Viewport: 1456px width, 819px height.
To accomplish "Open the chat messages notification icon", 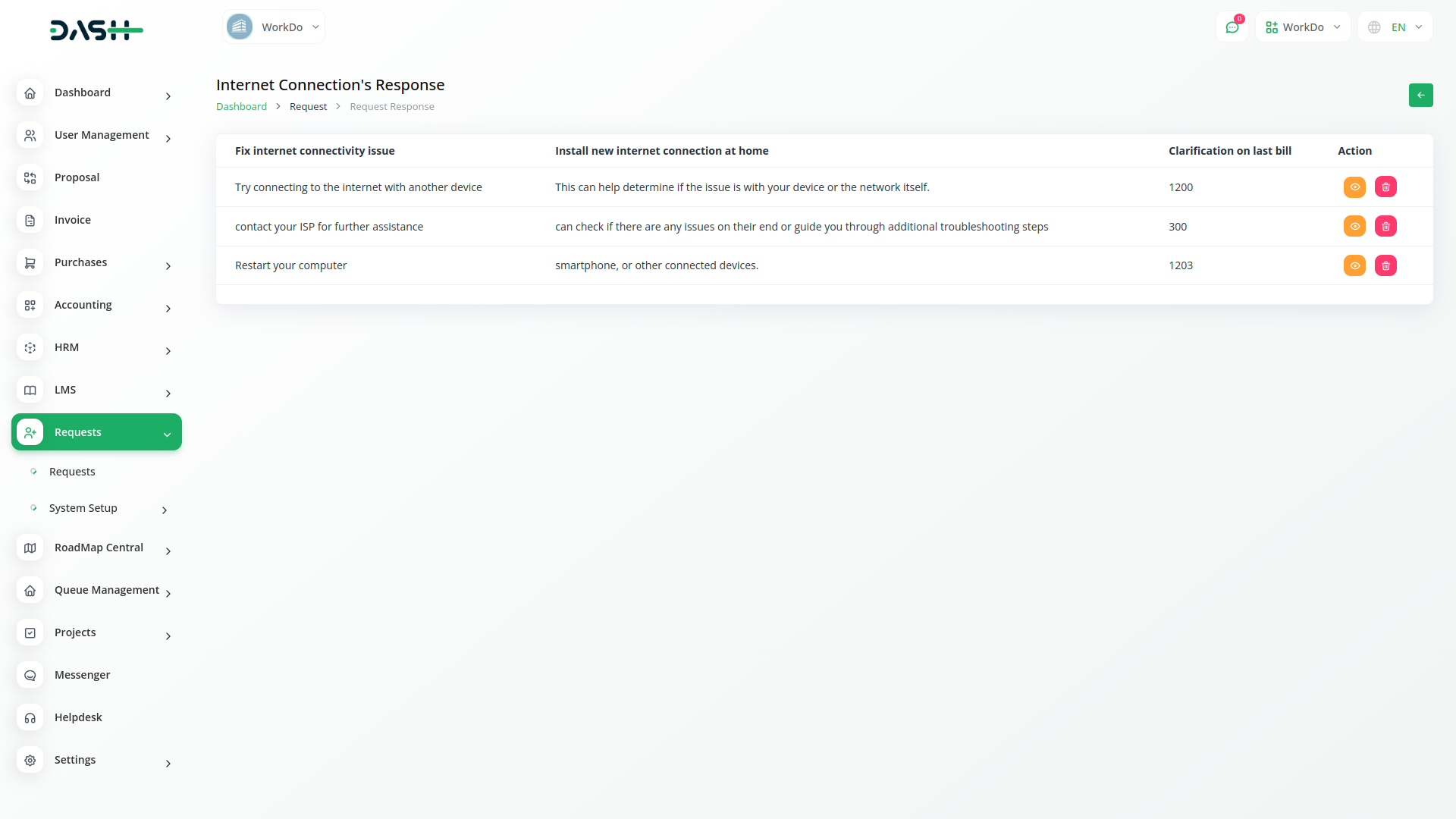I will (1232, 27).
